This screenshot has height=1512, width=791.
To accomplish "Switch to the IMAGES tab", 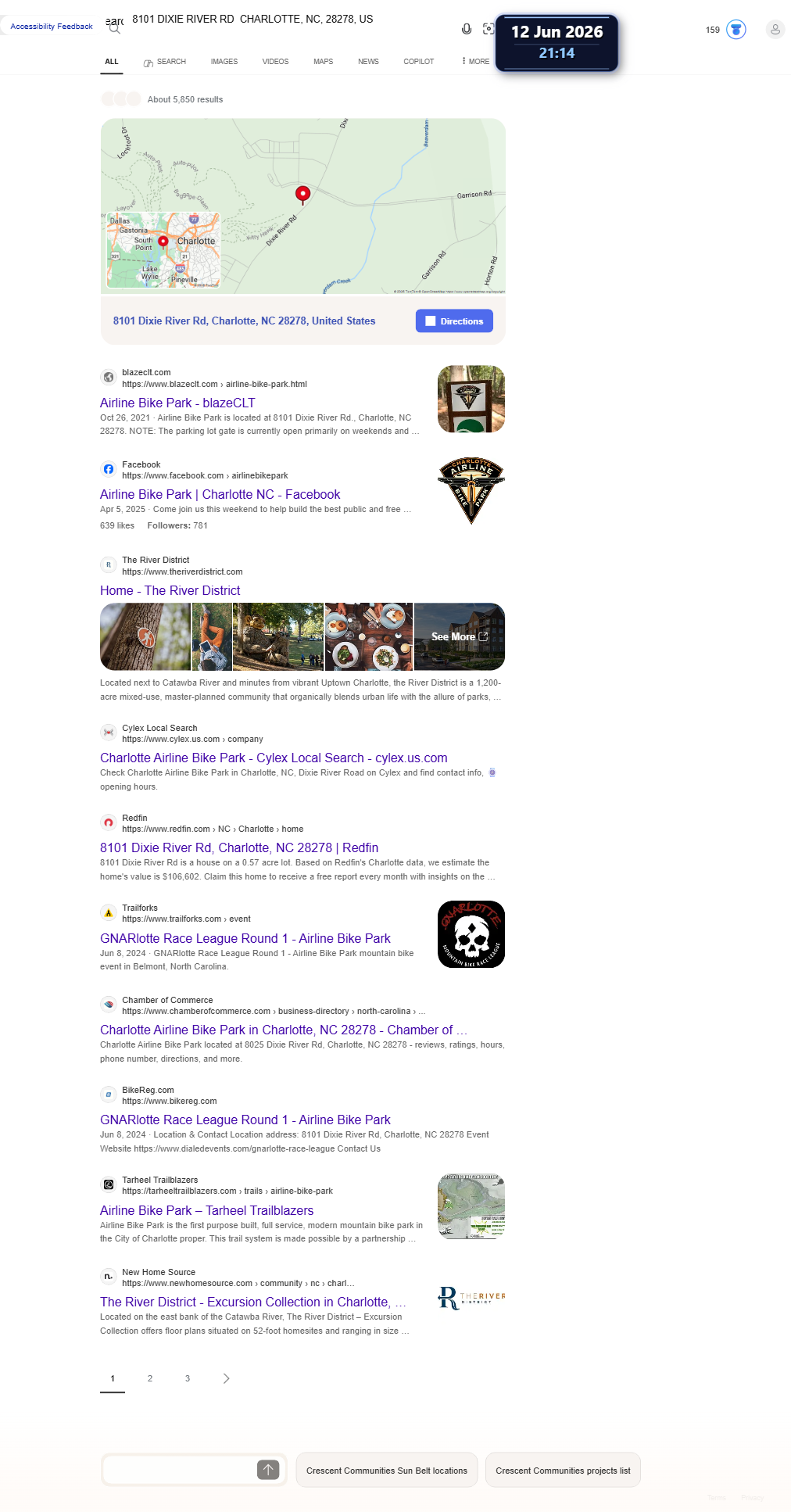I will click(x=224, y=62).
